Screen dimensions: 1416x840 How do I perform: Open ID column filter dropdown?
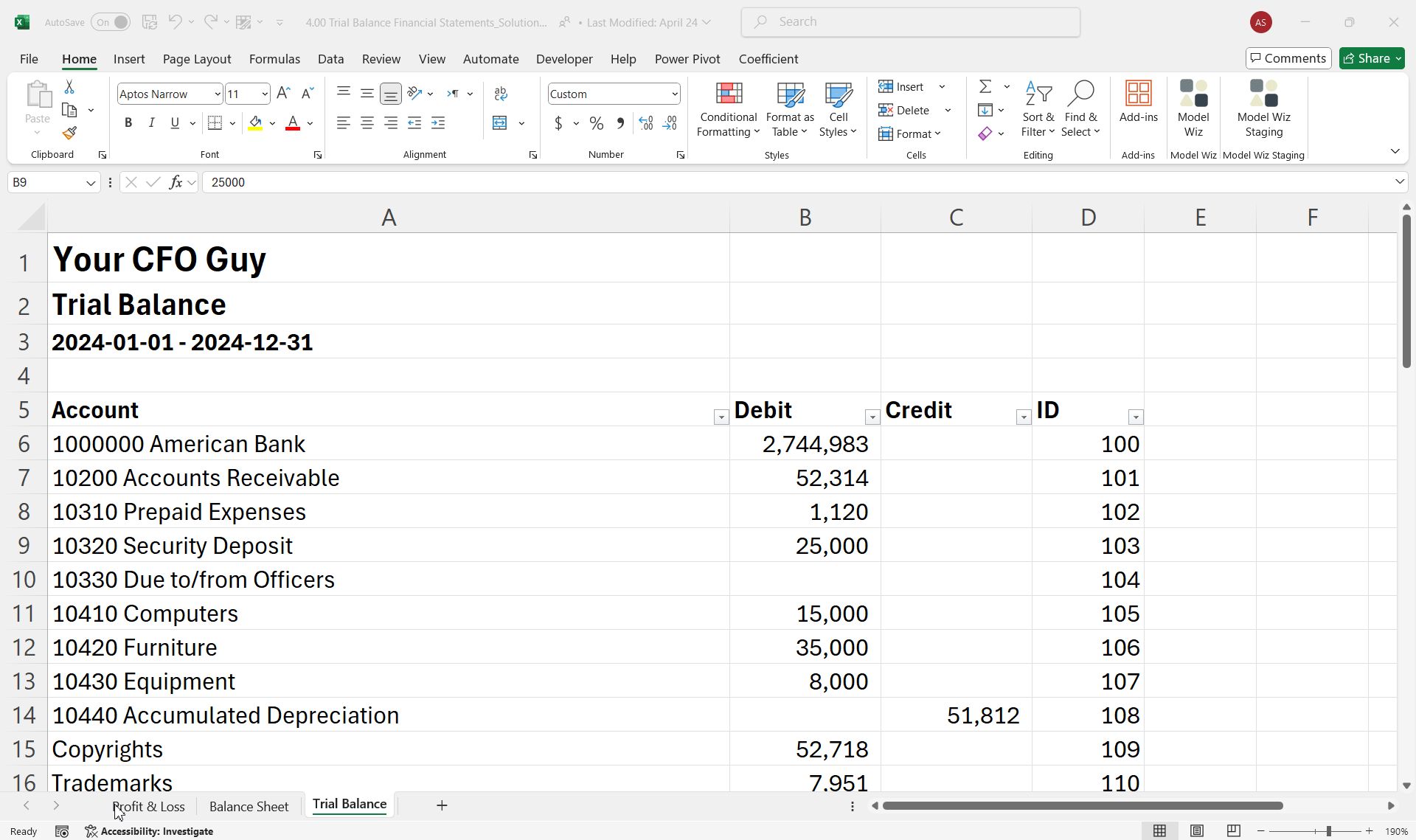pyautogui.click(x=1136, y=417)
